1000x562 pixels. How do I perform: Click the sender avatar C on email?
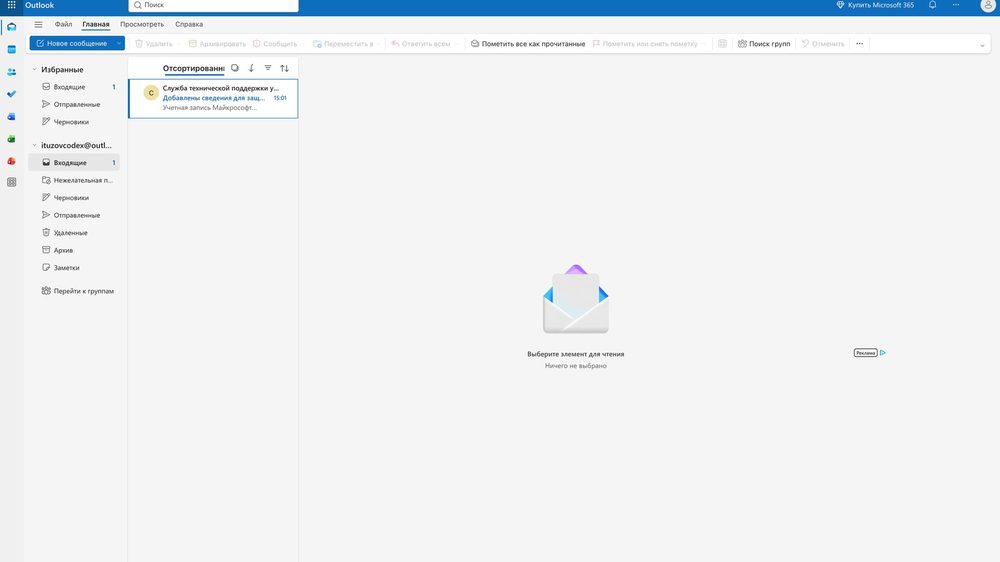[151, 92]
